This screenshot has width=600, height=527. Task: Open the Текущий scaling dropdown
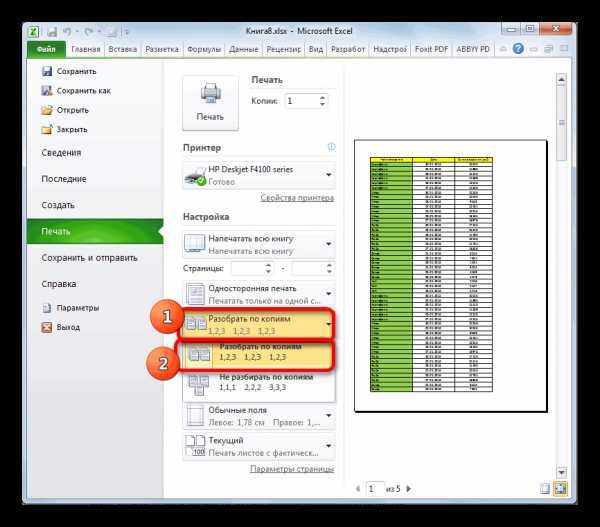(259, 446)
